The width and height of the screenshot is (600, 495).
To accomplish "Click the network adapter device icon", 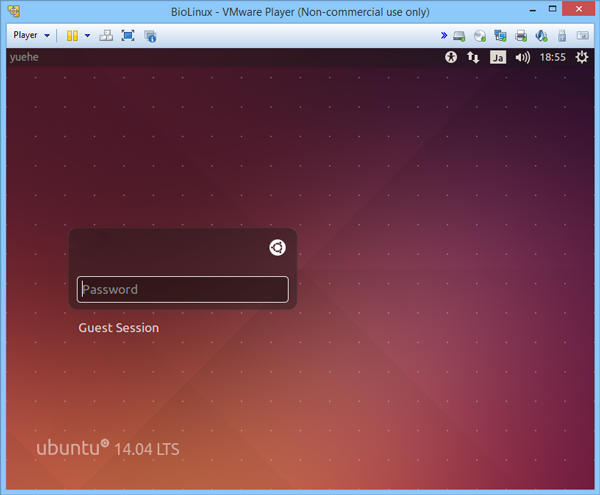I will point(500,36).
